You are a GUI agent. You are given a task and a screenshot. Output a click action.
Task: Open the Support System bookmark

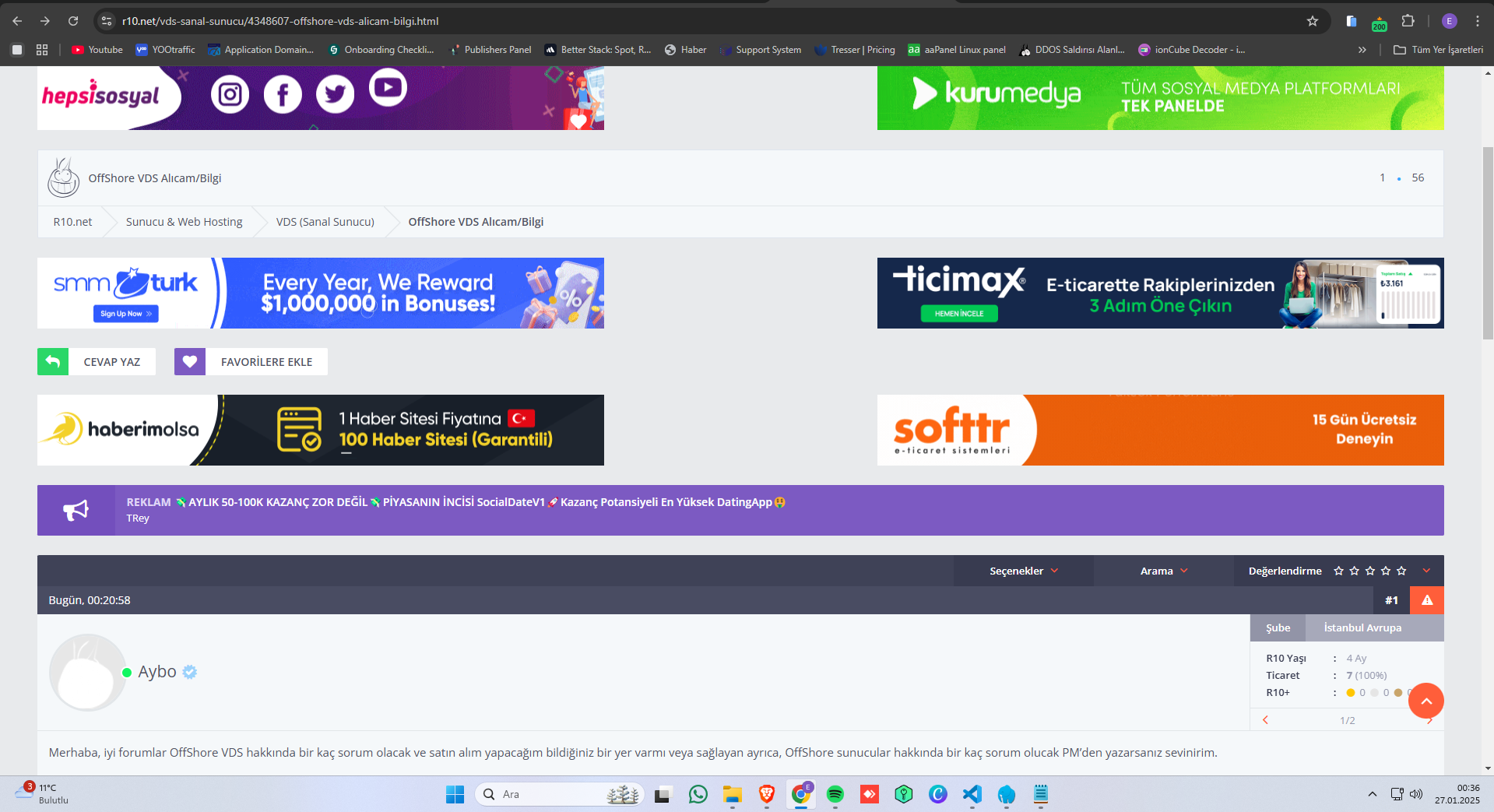[761, 50]
